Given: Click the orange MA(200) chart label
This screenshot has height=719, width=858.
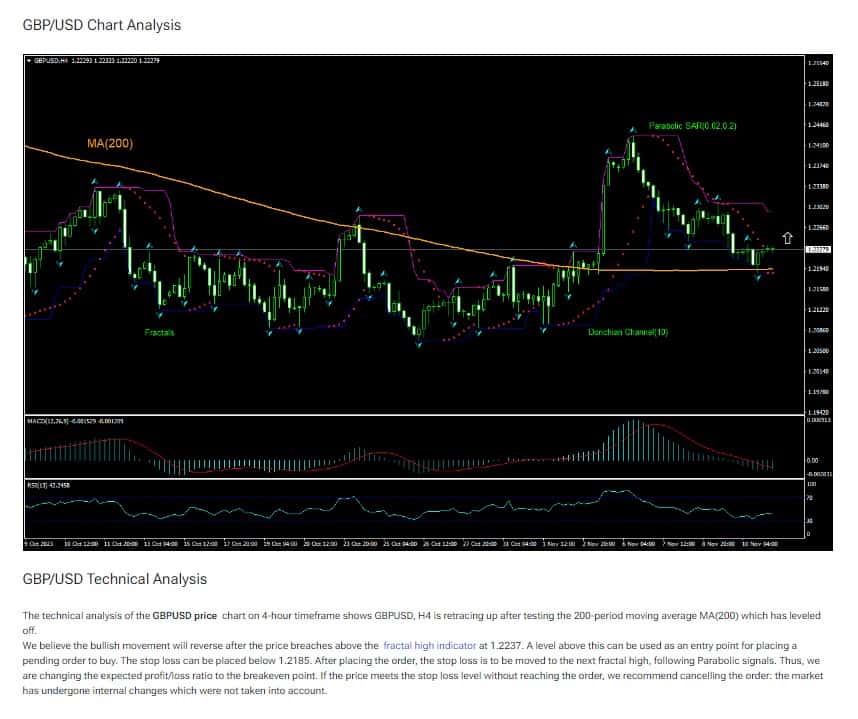Looking at the screenshot, I should [x=110, y=143].
